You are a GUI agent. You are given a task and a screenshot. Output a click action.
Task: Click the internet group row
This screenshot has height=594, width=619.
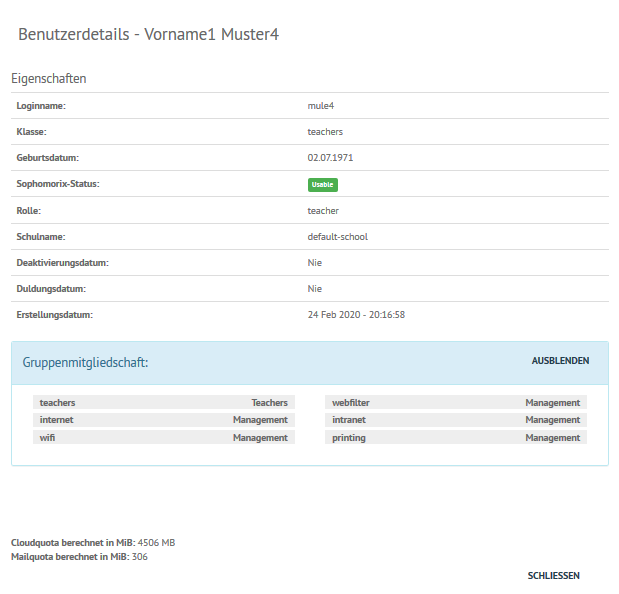pos(164,420)
